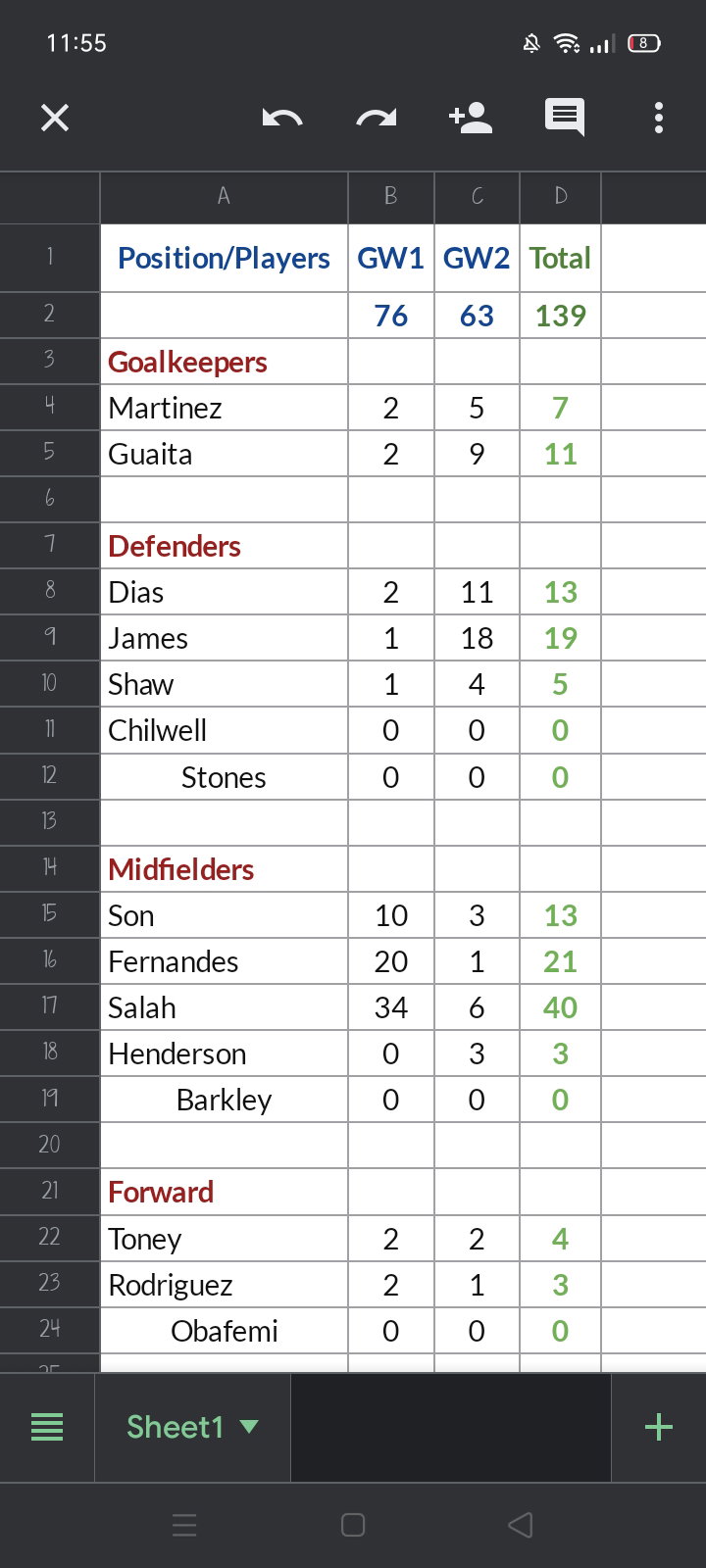The width and height of the screenshot is (706, 1568).
Task: Tap the Android back navigation button
Action: click(521, 1525)
